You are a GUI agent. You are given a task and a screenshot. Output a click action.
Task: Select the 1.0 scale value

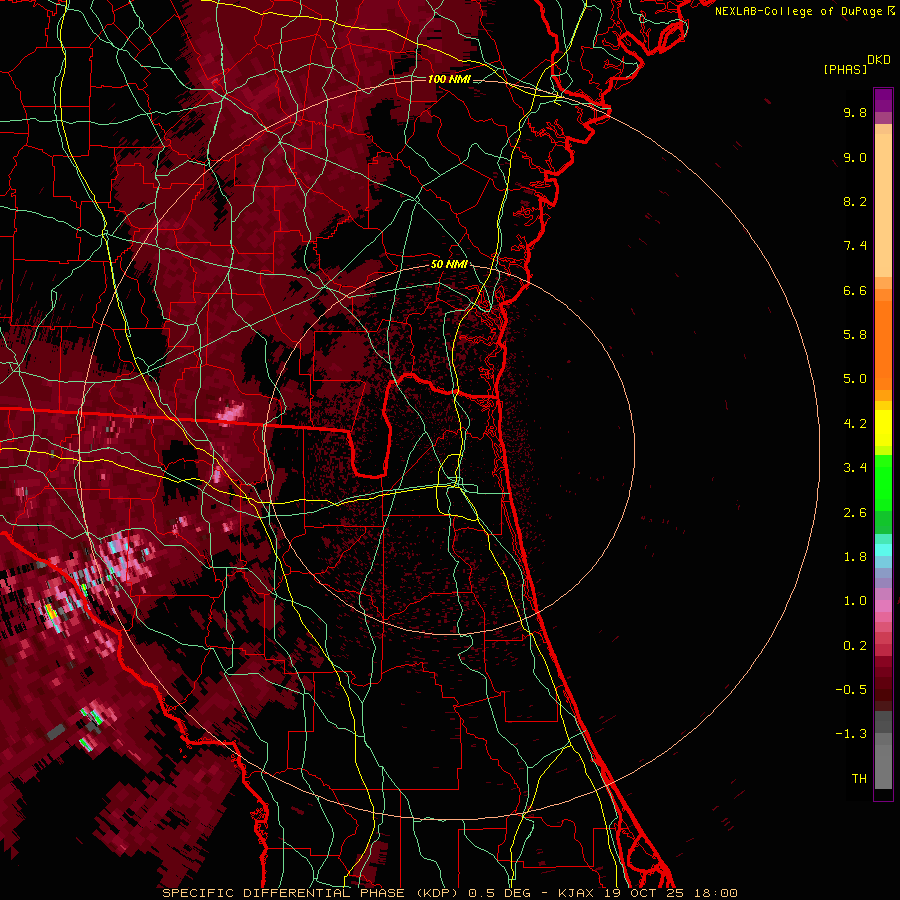pos(855,601)
